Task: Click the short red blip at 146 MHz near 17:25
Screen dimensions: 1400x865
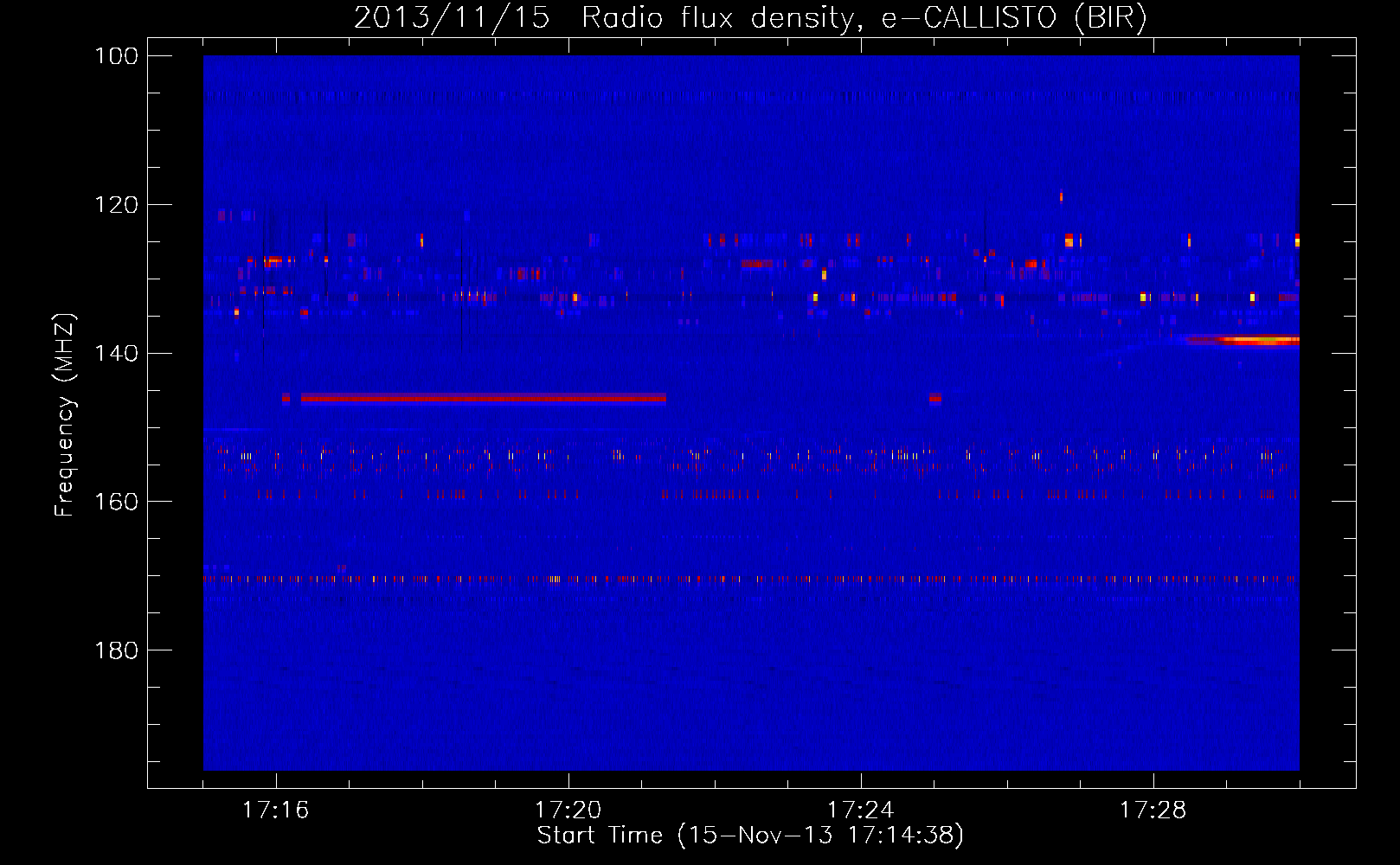Action: point(934,398)
